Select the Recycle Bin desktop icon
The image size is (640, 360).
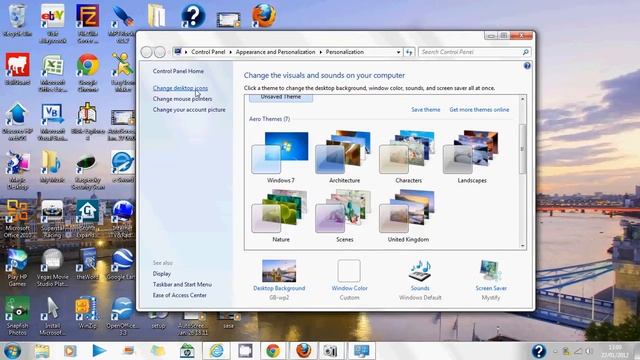click(17, 20)
